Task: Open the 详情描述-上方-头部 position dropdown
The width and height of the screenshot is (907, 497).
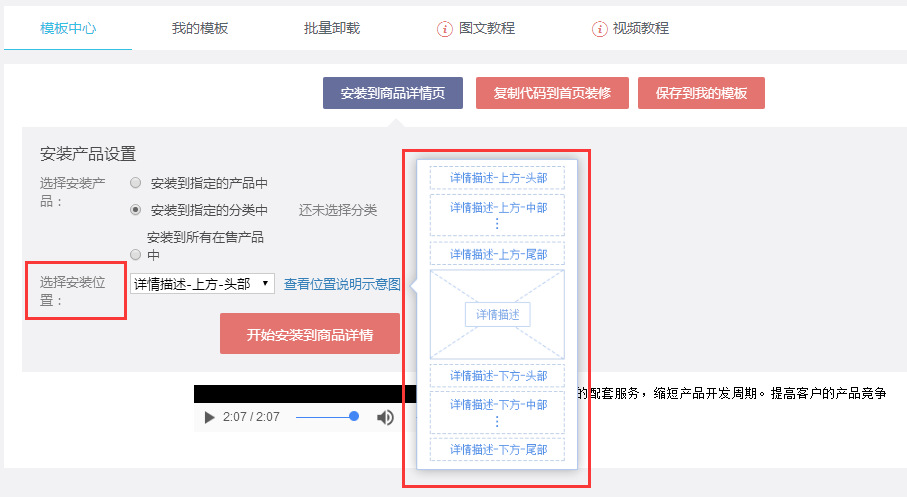Action: coord(202,284)
